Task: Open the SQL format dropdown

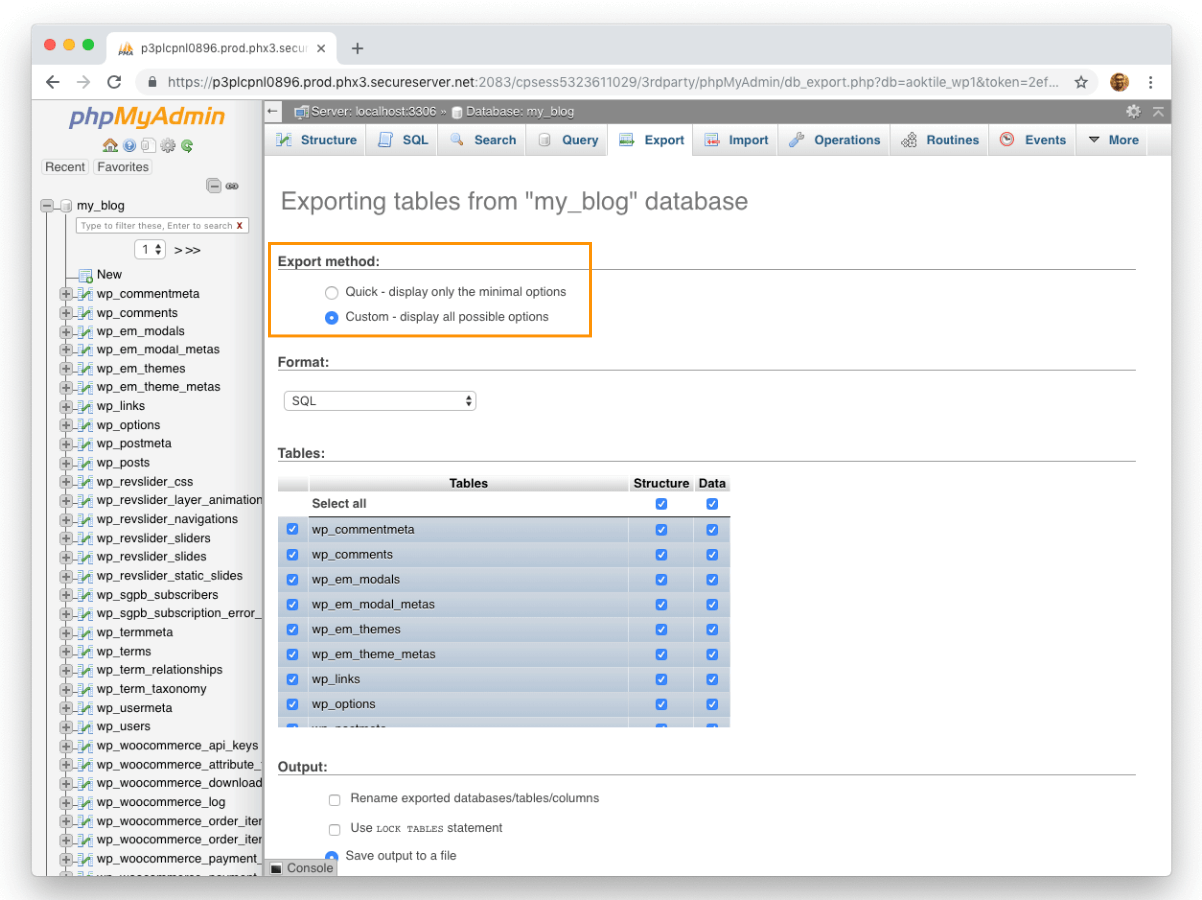Action: (x=380, y=401)
